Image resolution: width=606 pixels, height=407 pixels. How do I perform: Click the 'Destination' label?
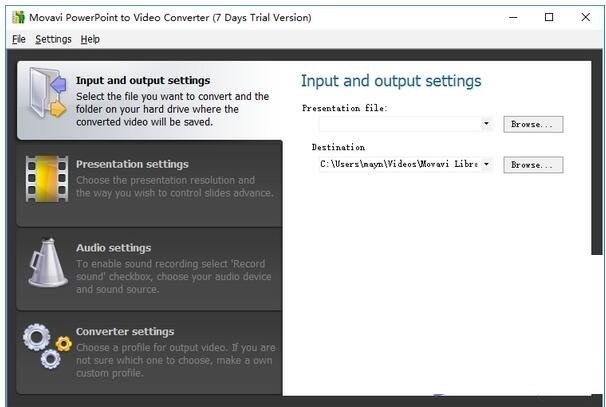338,147
